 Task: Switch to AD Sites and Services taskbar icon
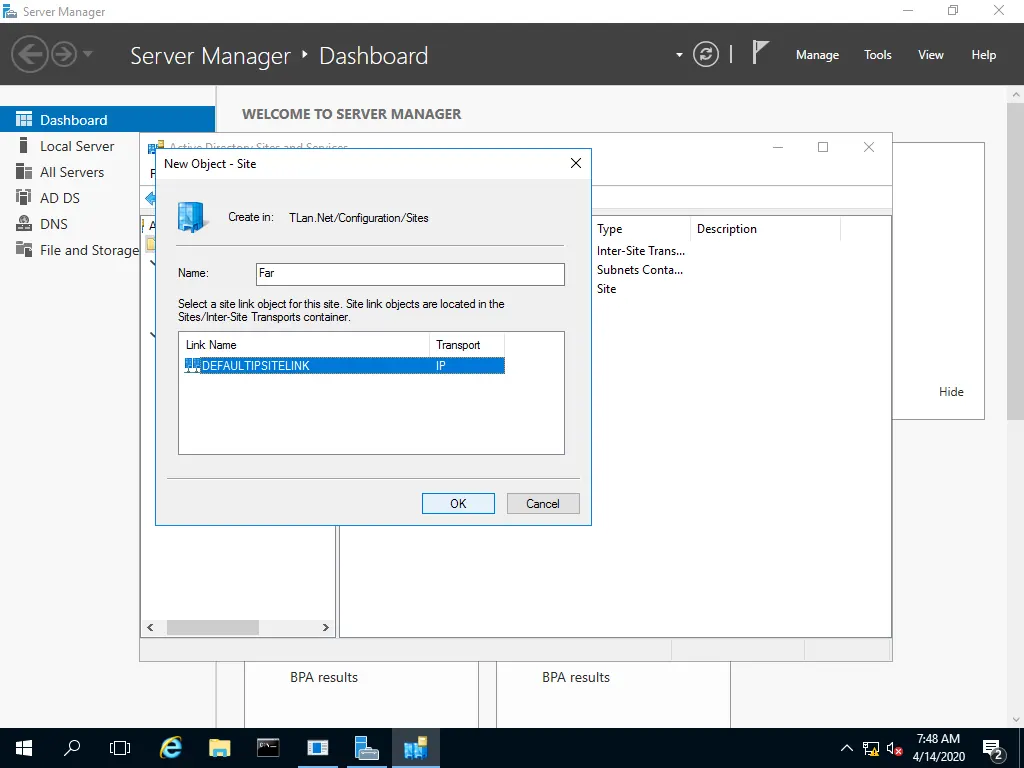click(x=415, y=748)
